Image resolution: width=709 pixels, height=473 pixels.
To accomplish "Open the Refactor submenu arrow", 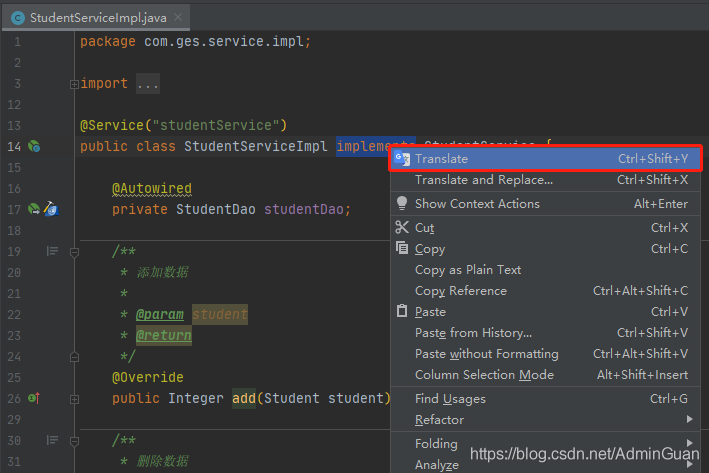I will point(690,419).
